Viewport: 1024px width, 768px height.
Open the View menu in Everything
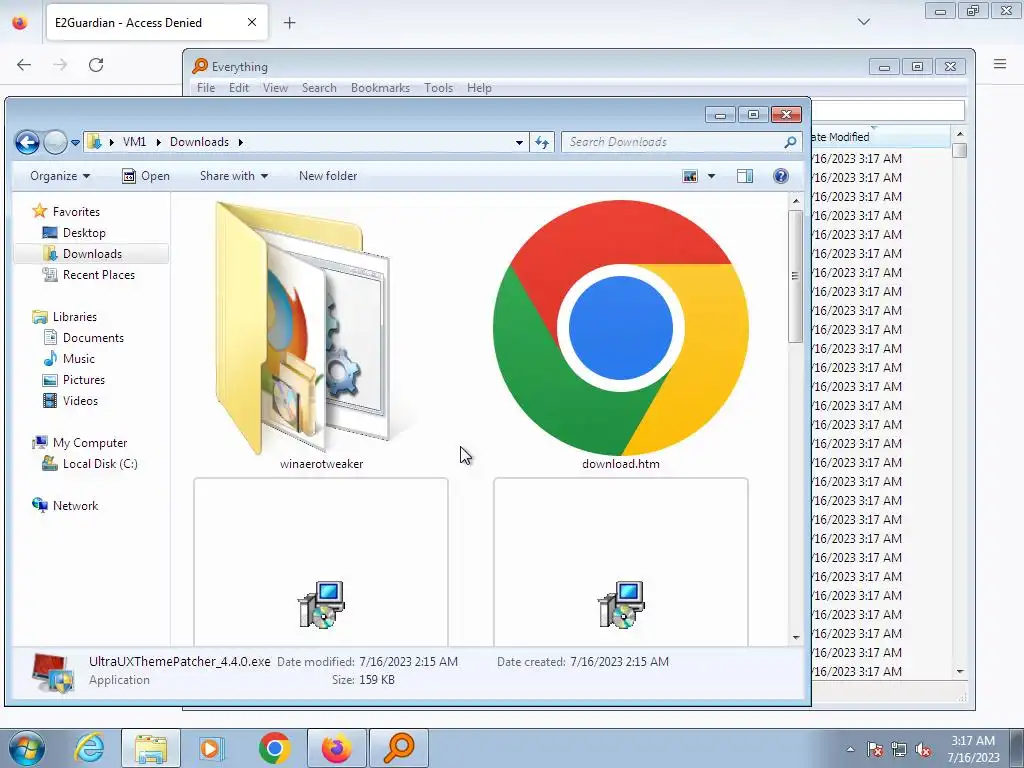(275, 88)
